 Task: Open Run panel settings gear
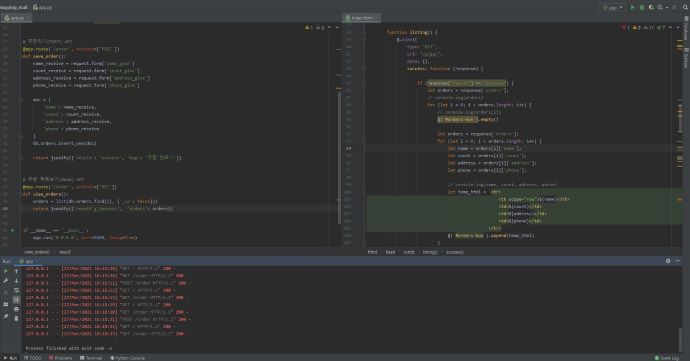pyautogui.click(x=668, y=261)
